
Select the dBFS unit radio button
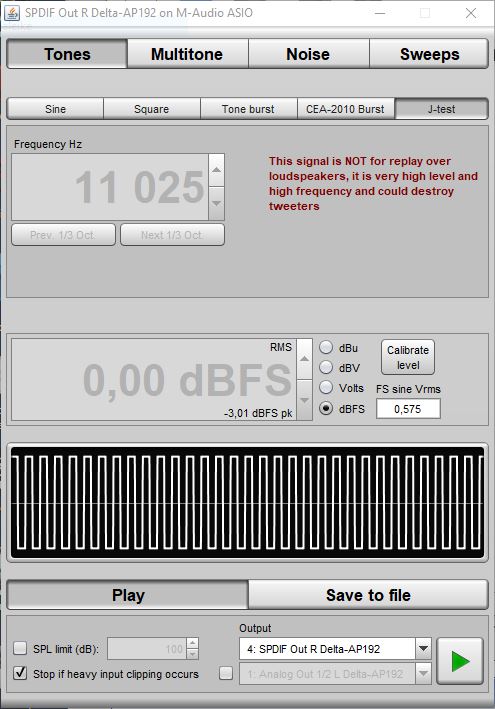(x=326, y=408)
